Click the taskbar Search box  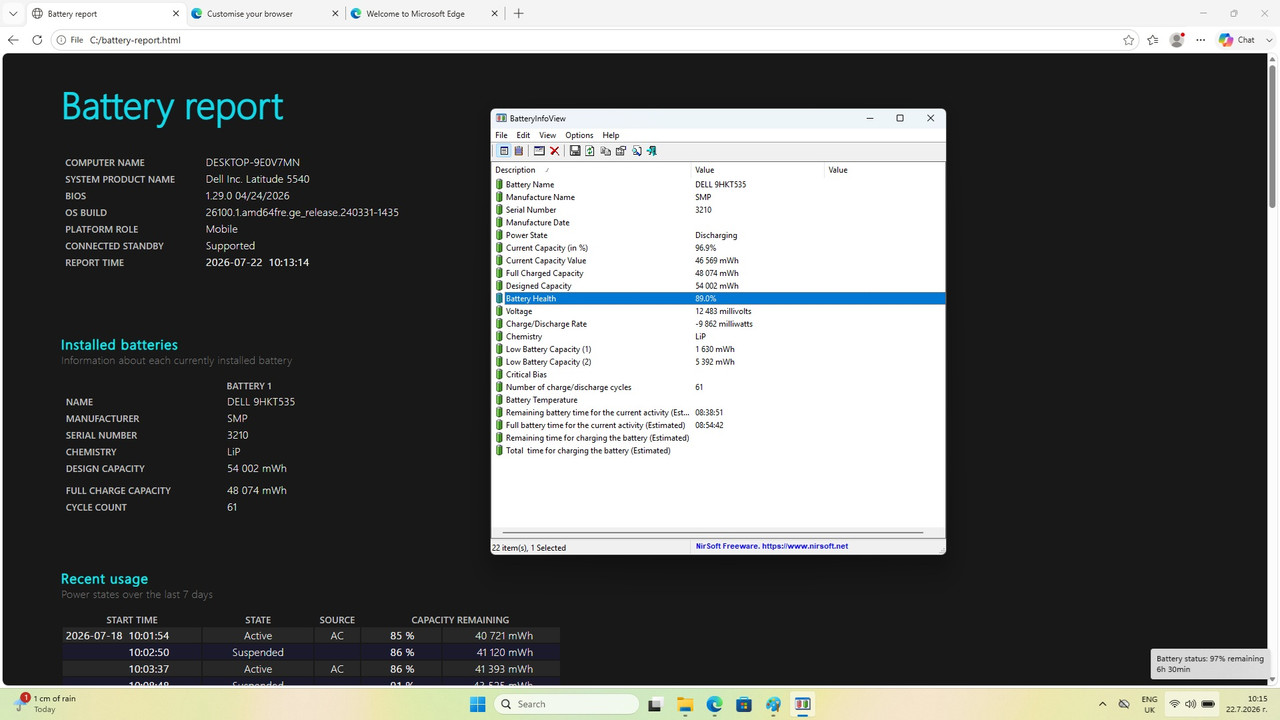[x=567, y=704]
